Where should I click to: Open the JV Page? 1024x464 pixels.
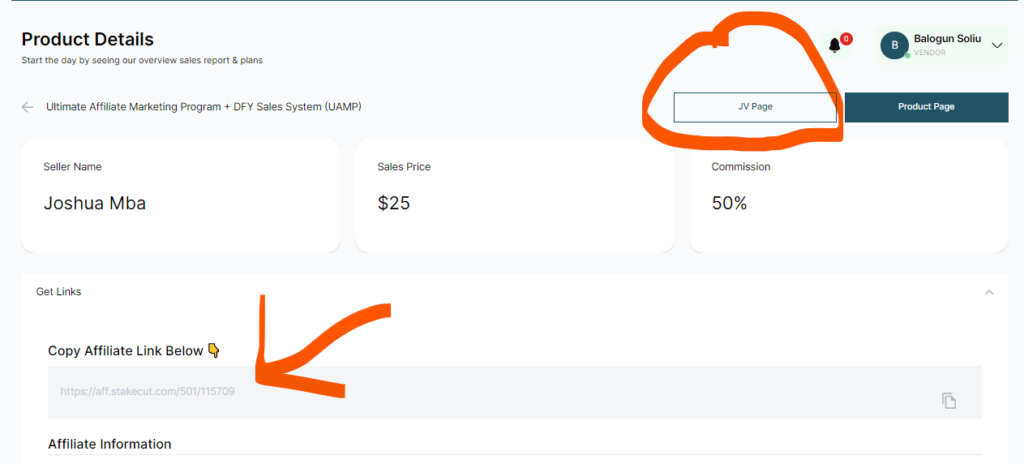coord(755,107)
